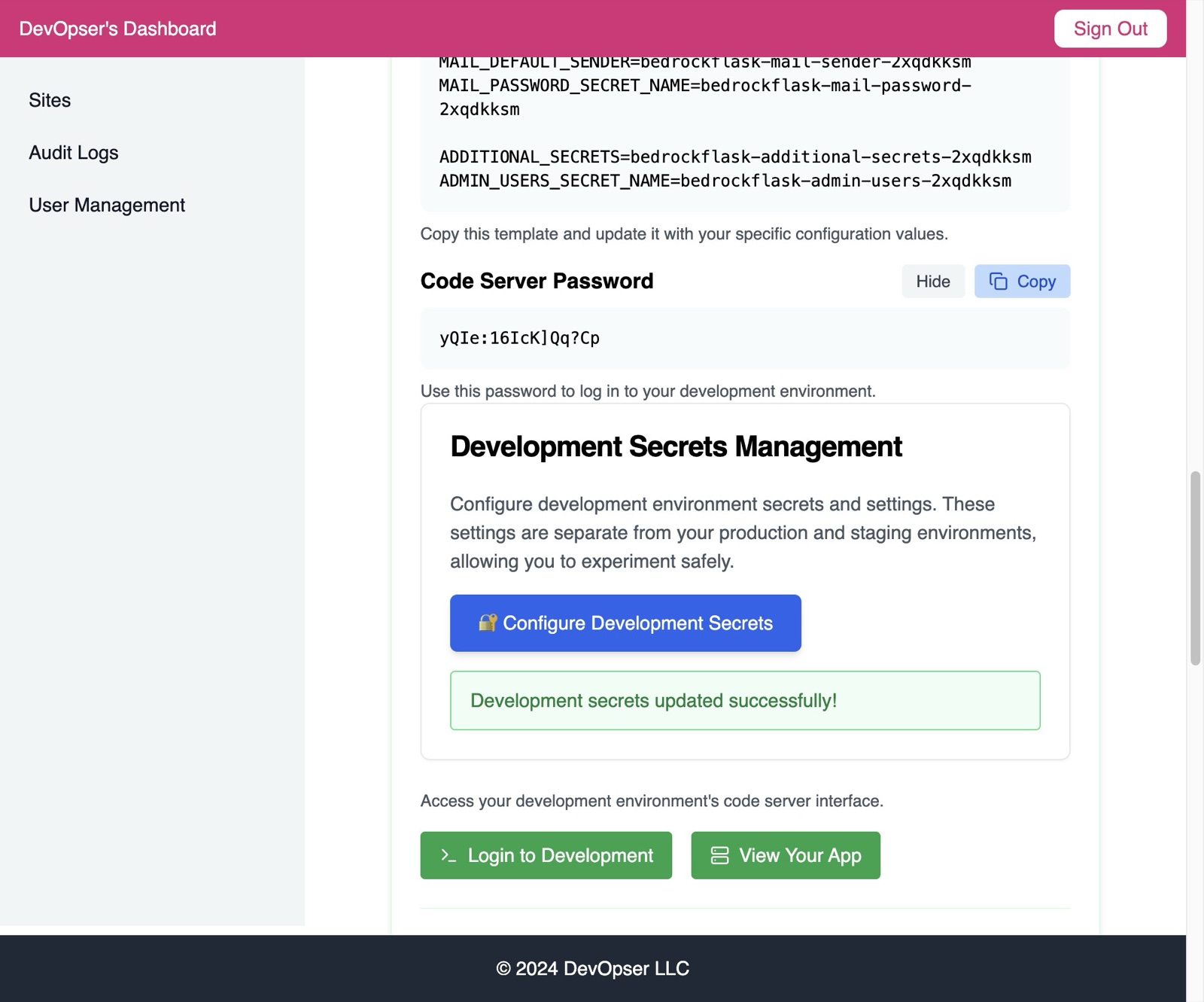Click the password text yQIe:16IcK]Qq?Cp
Viewport: 1204px width, 1002px height.
(519, 338)
